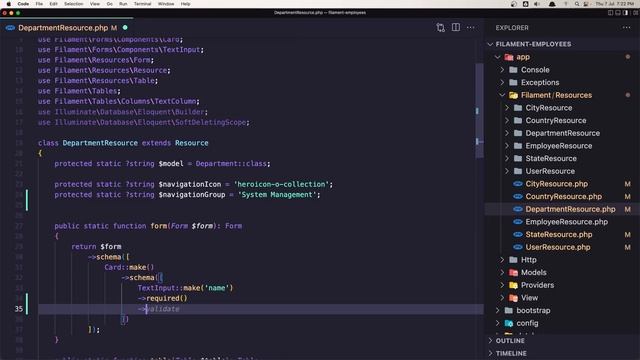Image resolution: width=640 pixels, height=360 pixels.
Task: Open EmployeeResource.php in explorer
Action: (567, 222)
